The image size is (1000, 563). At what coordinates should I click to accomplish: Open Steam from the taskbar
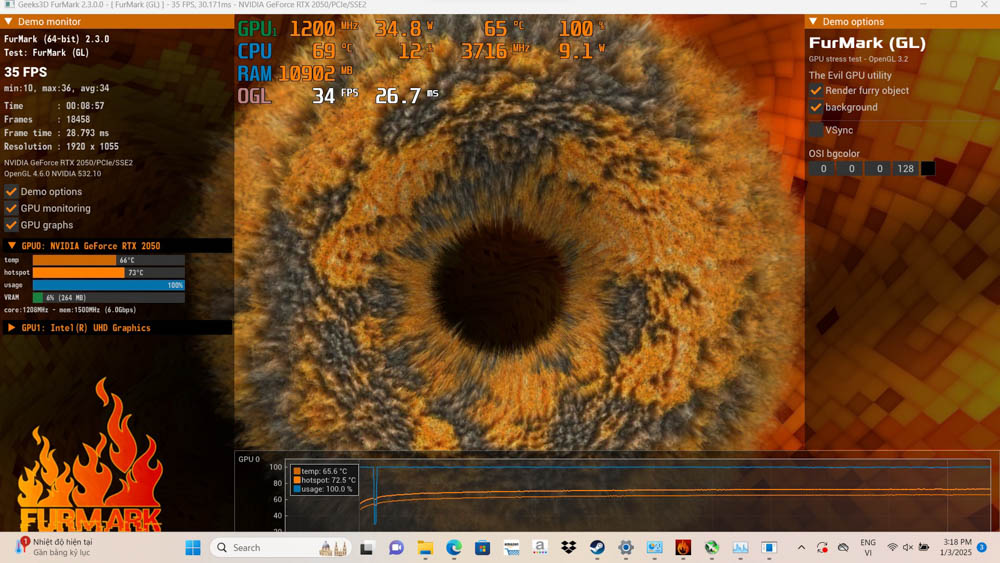click(597, 548)
